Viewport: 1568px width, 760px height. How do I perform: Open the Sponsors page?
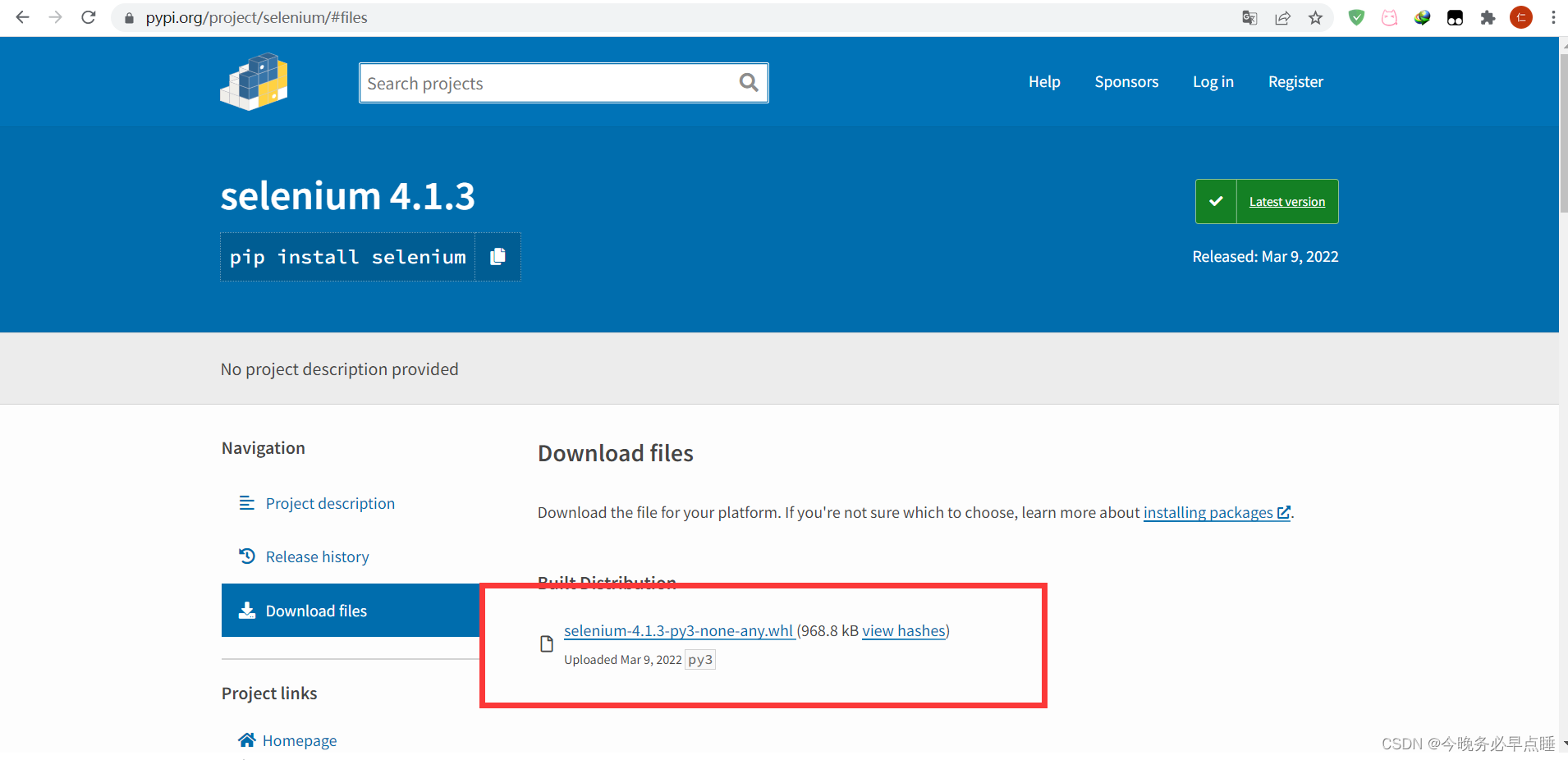(x=1126, y=81)
